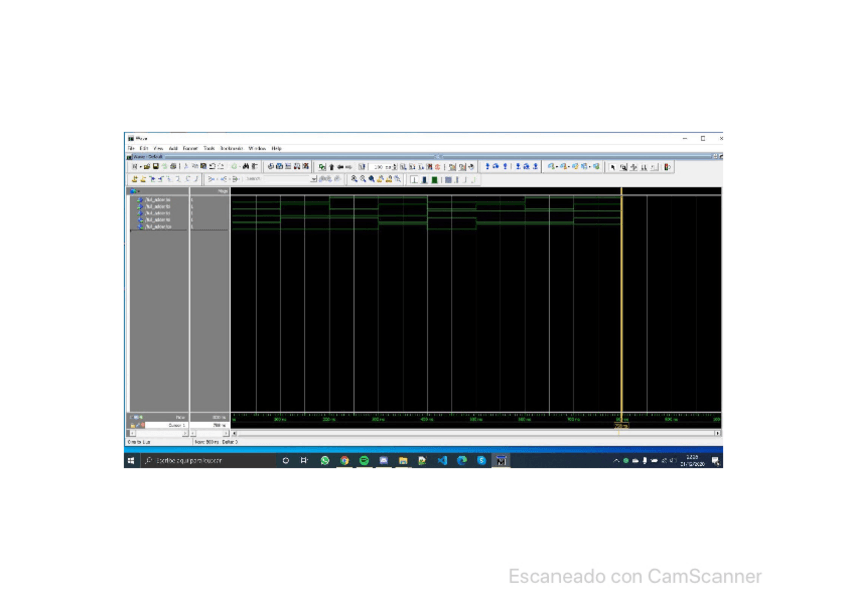Click the Save icon in the toolbar
Screen dimensions: 848x599
pos(156,167)
